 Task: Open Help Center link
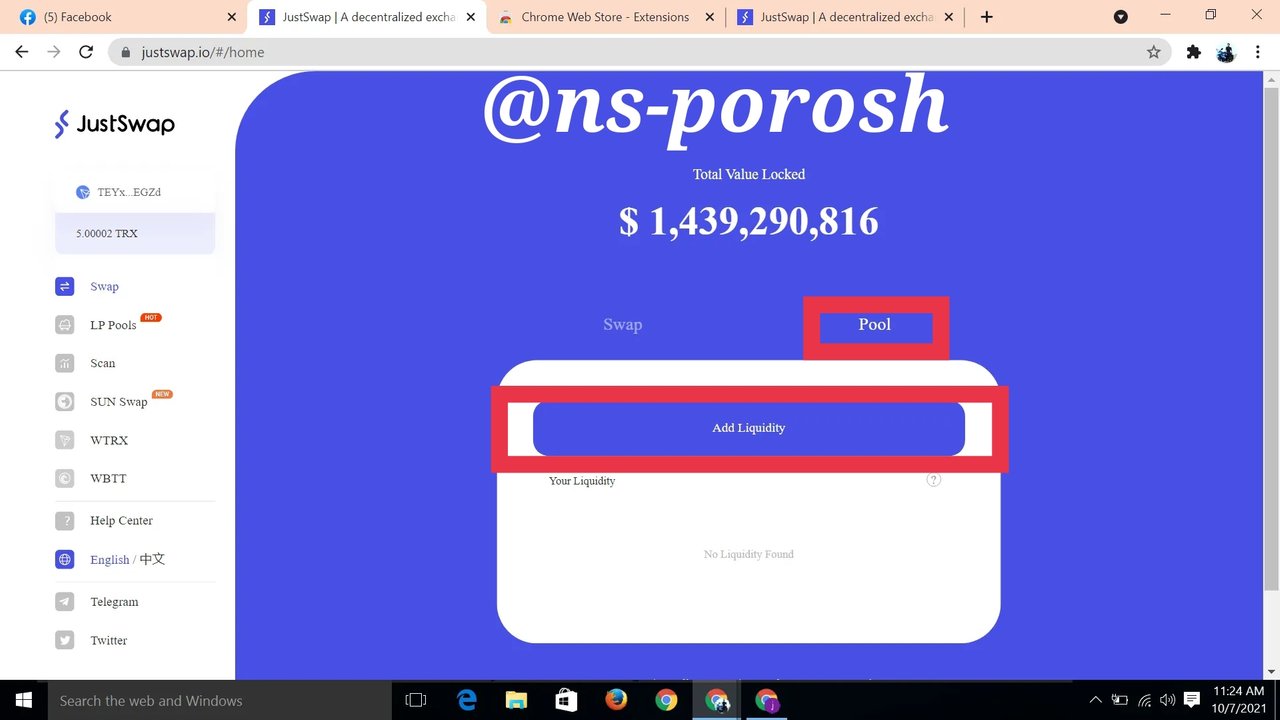(121, 520)
